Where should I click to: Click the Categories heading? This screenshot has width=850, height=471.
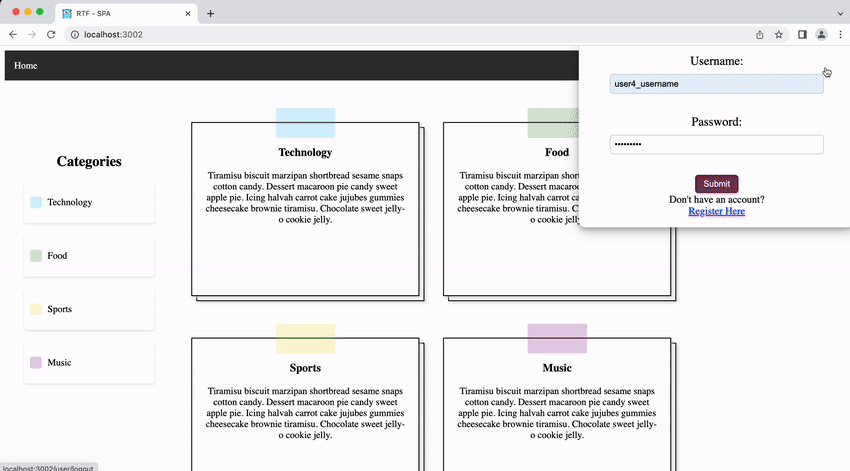(x=89, y=162)
